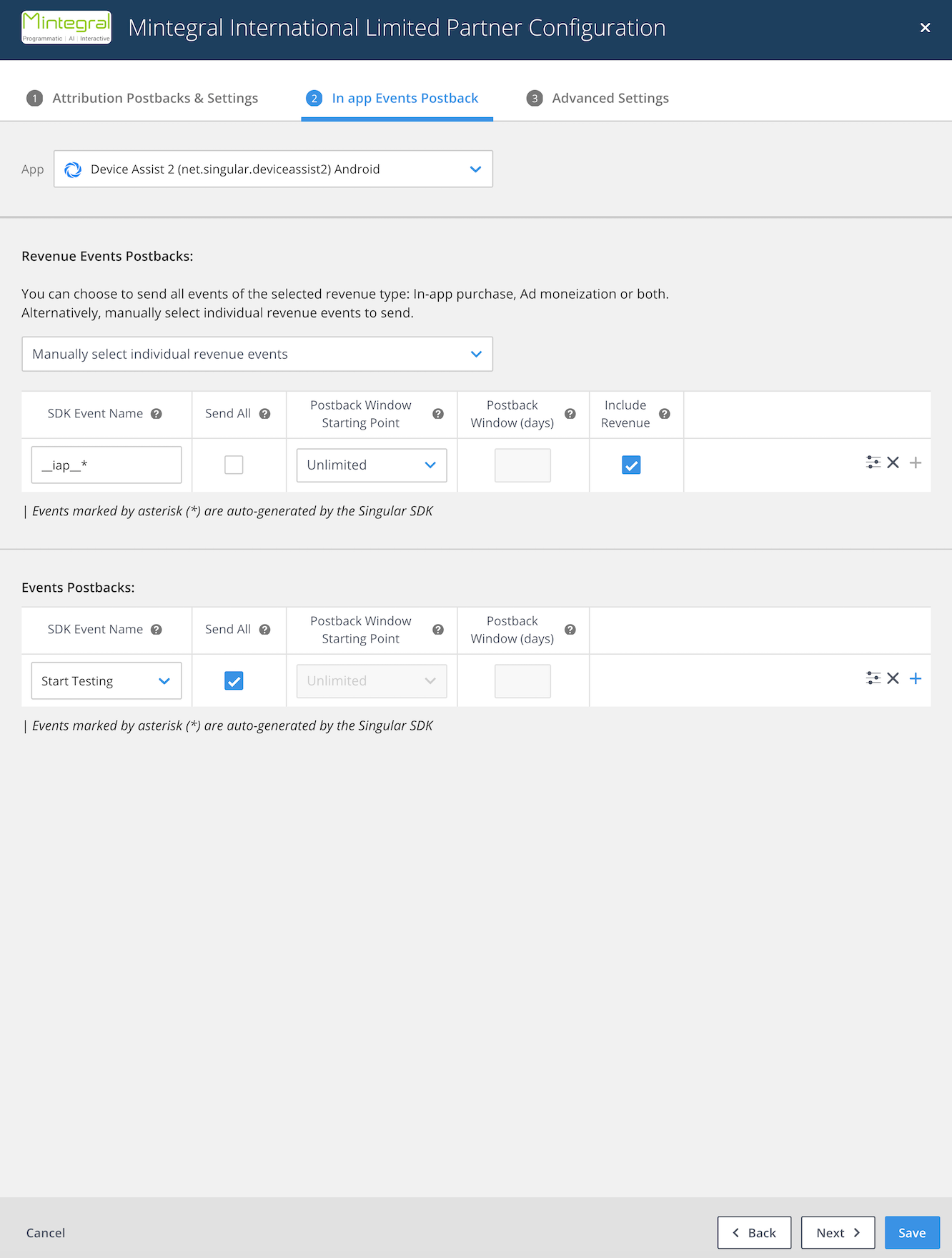Click Postback Window days field in __iap__* row
Viewport: 952px width, 1258px height.
point(522,465)
